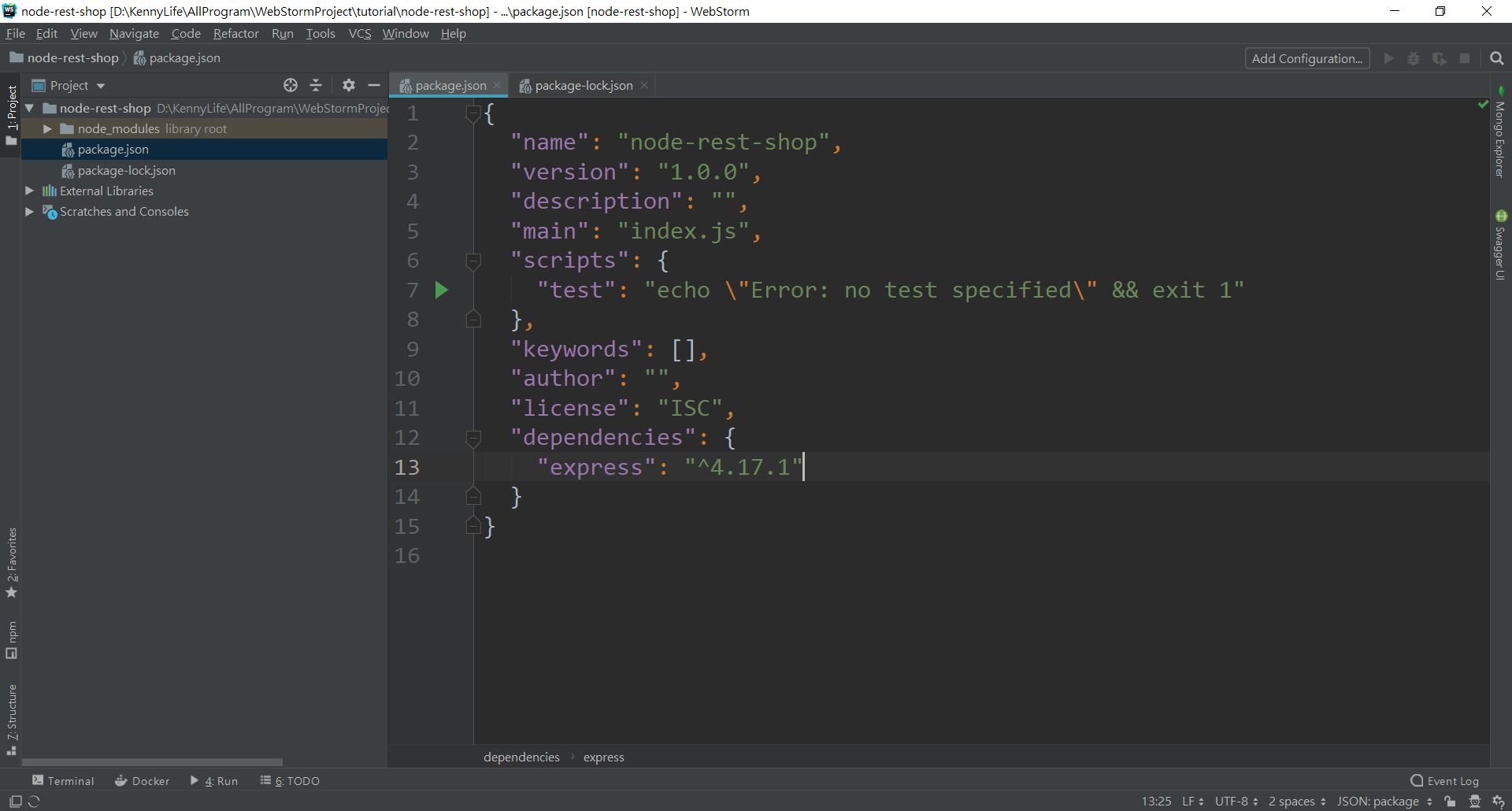Screen dimensions: 1512x811
Task: Open the Mongo Explorer side panel
Action: click(1500, 135)
